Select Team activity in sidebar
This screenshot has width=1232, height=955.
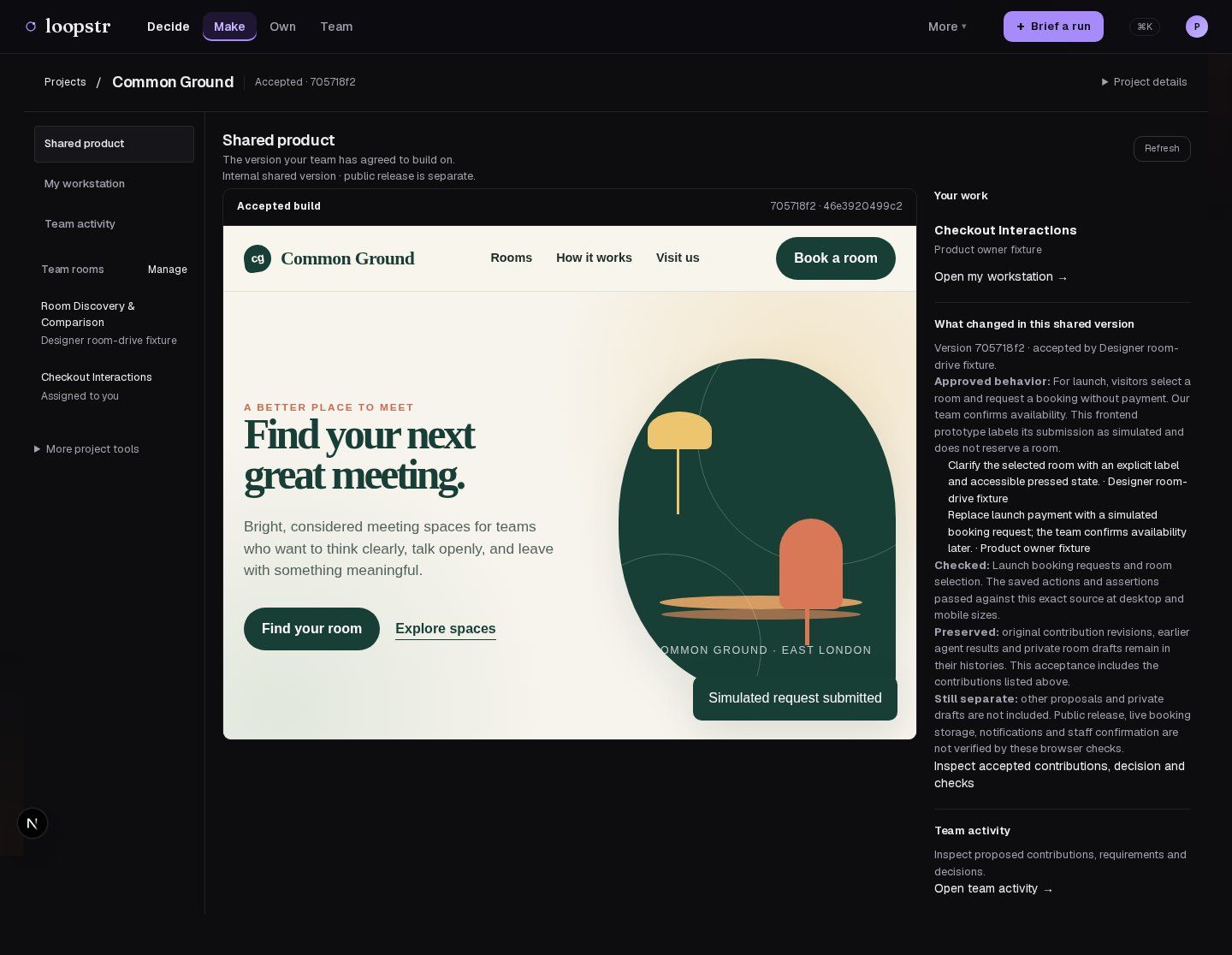tap(114, 224)
